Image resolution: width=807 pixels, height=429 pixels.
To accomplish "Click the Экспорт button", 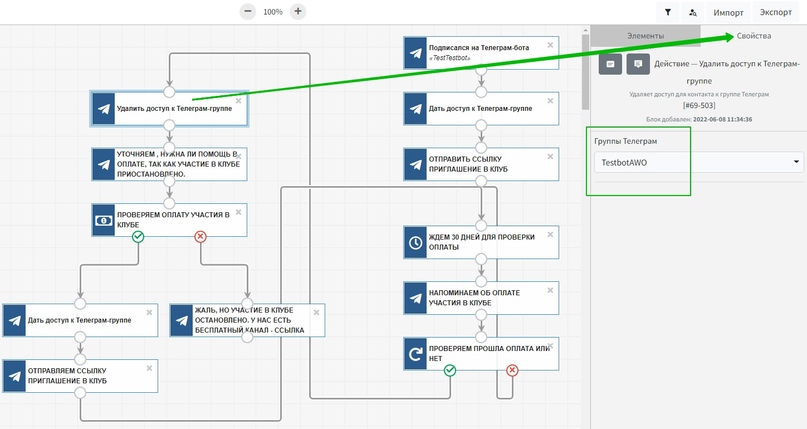I will pyautogui.click(x=775, y=12).
